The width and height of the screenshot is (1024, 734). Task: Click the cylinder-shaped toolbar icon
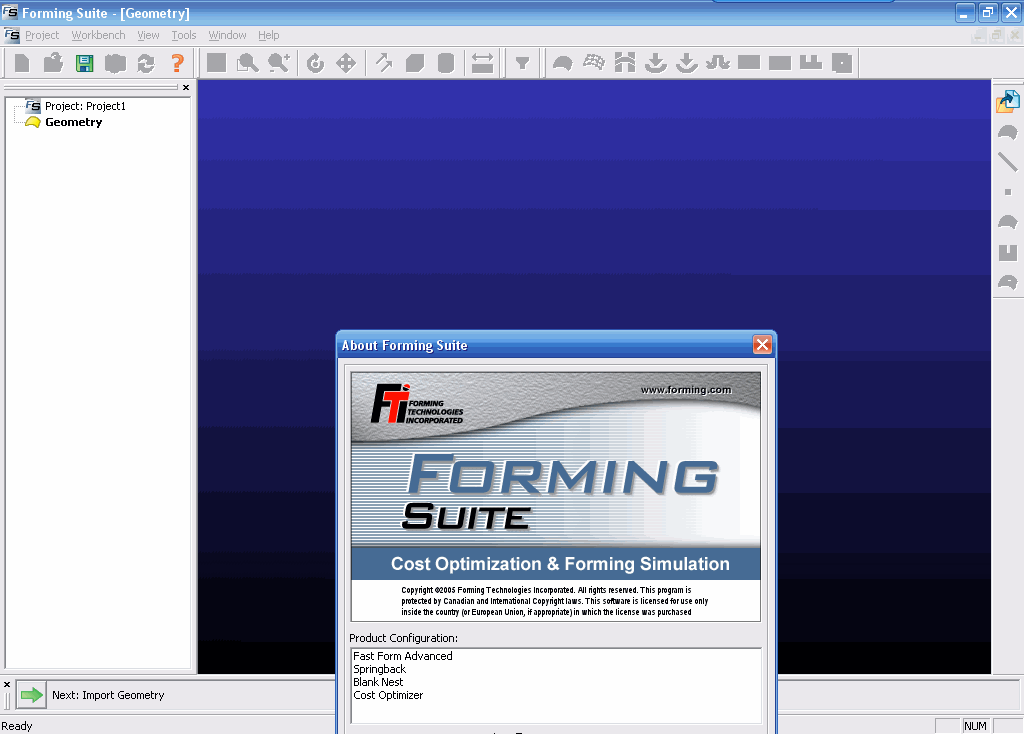click(446, 63)
